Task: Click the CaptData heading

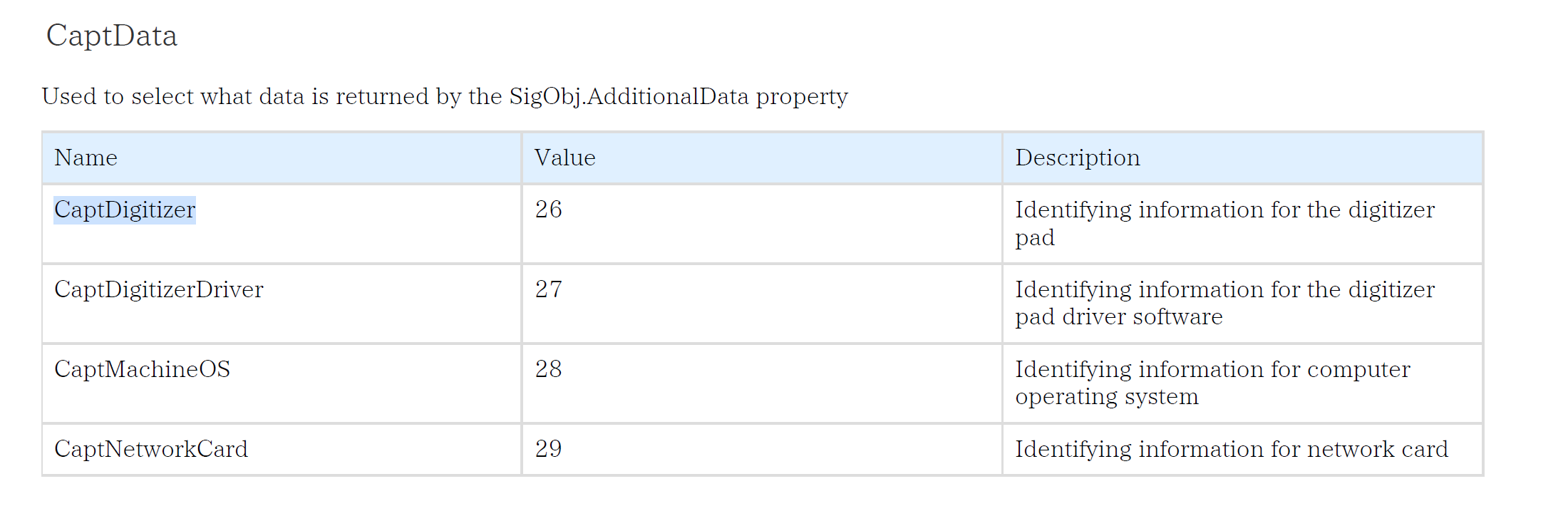Action: click(x=111, y=36)
